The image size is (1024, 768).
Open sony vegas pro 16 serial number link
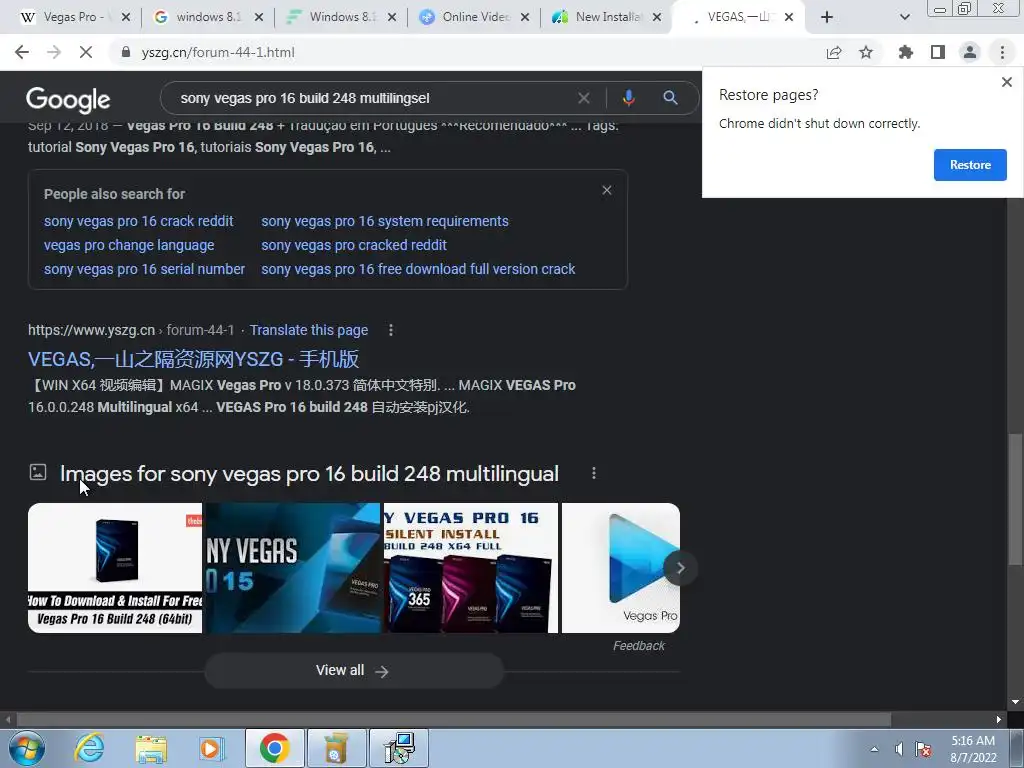coord(144,269)
